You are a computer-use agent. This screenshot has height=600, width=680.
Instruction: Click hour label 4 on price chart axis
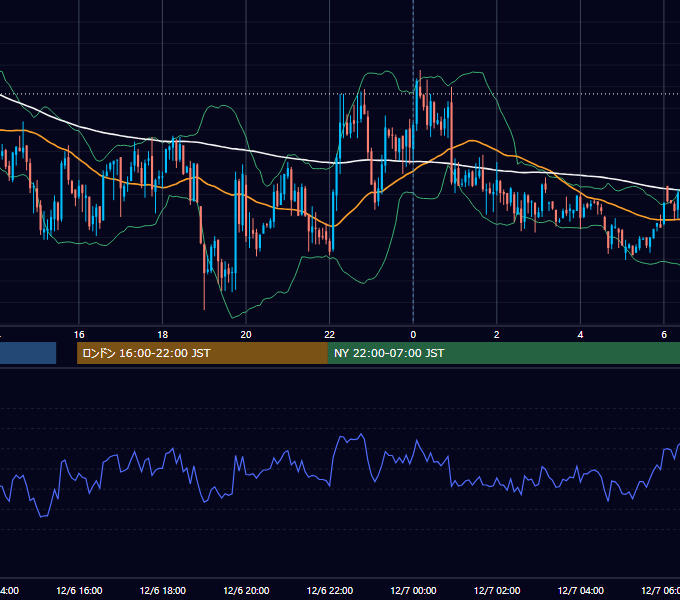(x=580, y=335)
